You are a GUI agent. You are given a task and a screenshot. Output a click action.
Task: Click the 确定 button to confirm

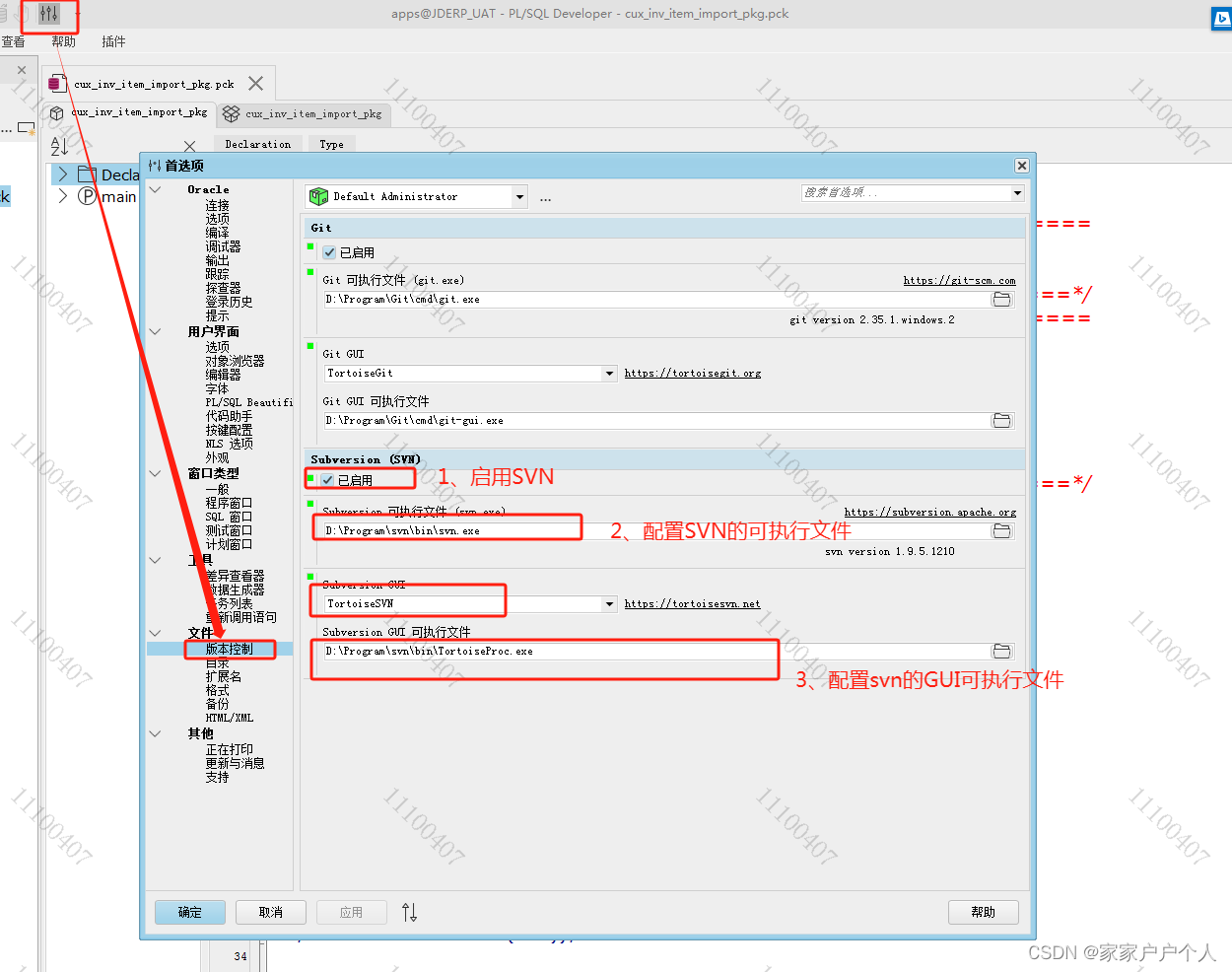tap(189, 911)
